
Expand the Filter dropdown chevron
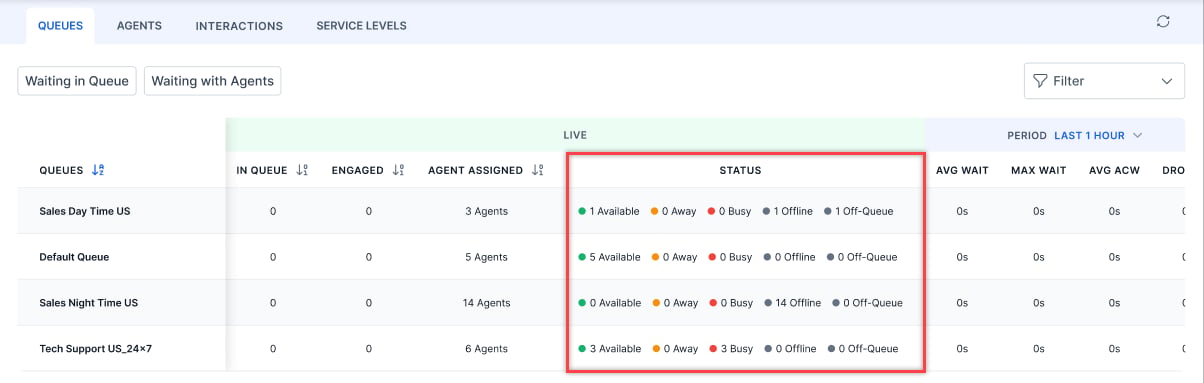pyautogui.click(x=1166, y=81)
